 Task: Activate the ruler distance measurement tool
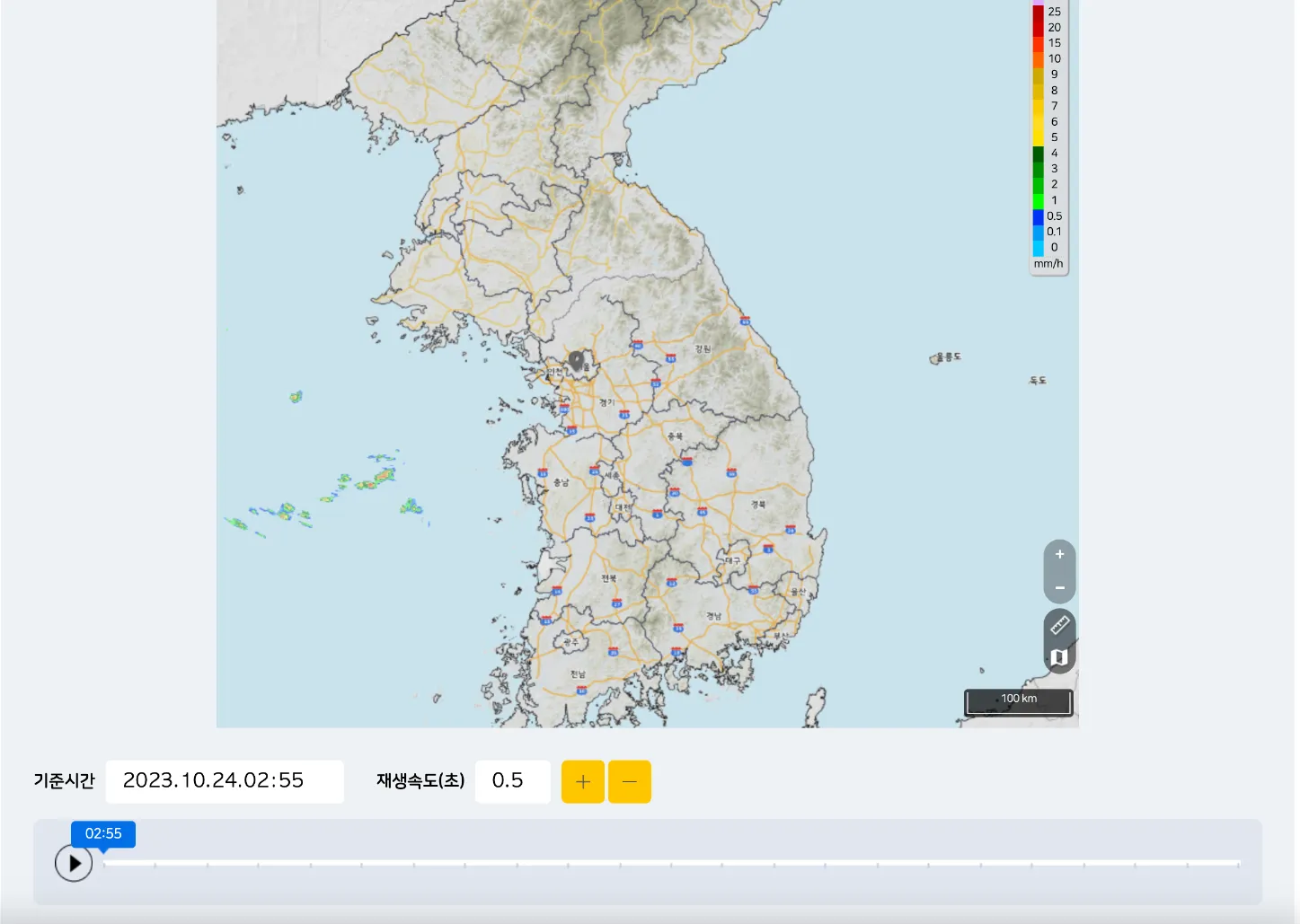(1059, 624)
